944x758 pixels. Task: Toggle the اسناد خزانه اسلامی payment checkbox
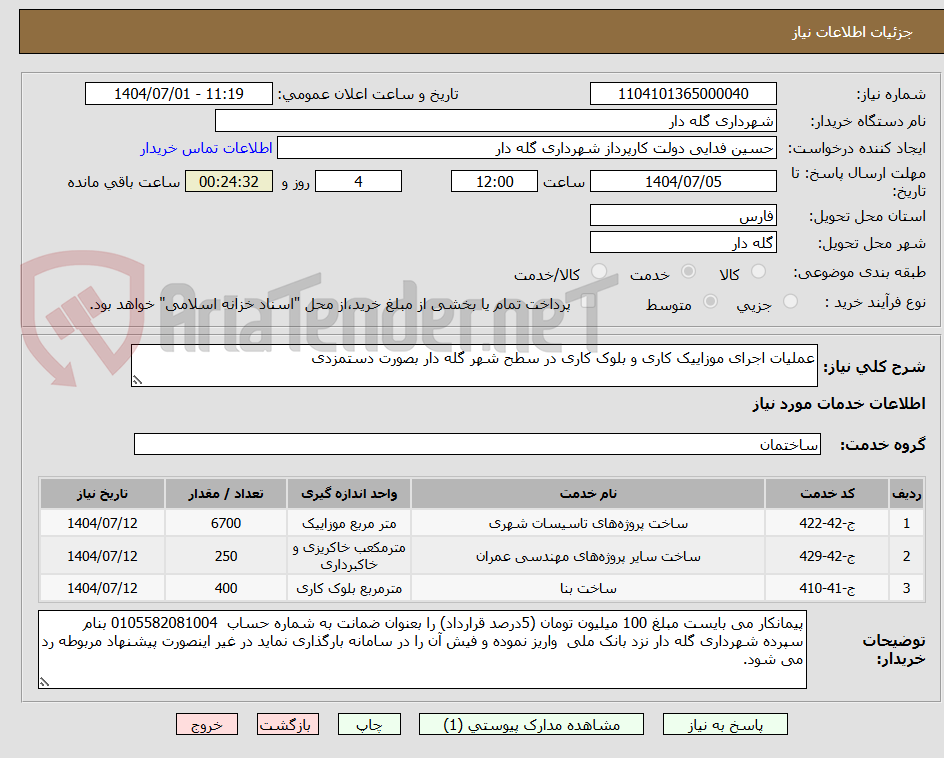588,301
